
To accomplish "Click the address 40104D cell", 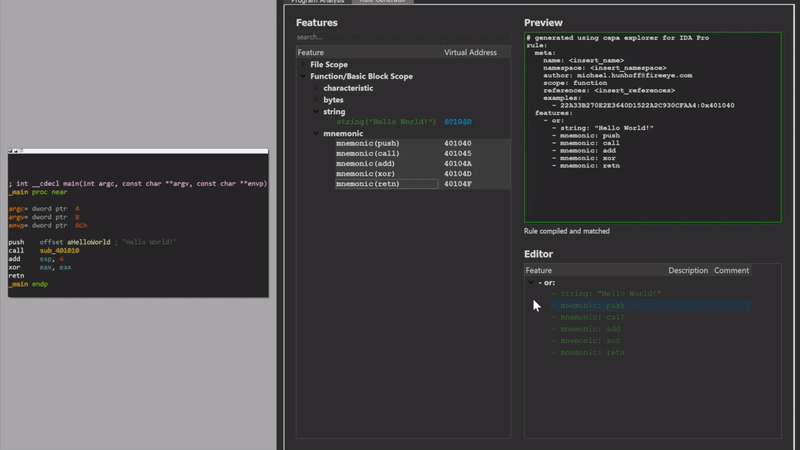I will click(458, 174).
